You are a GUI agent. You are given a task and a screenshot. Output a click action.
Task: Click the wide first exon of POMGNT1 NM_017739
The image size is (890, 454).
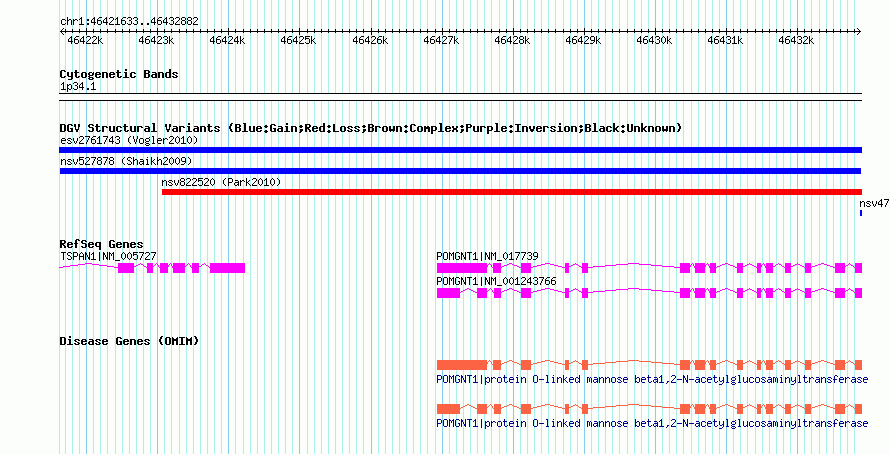(462, 268)
